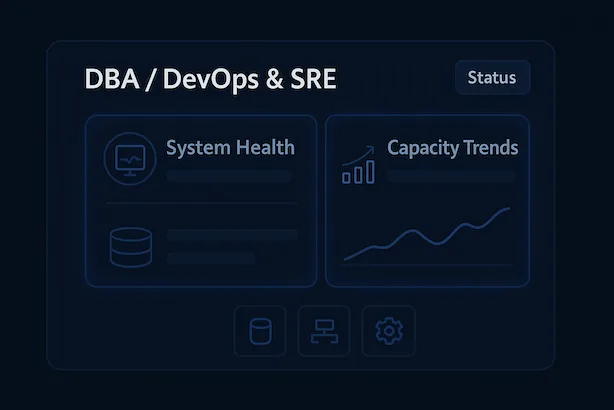614x410 pixels.
Task: Click the highest point of the trend line
Action: pyautogui.click(x=508, y=209)
